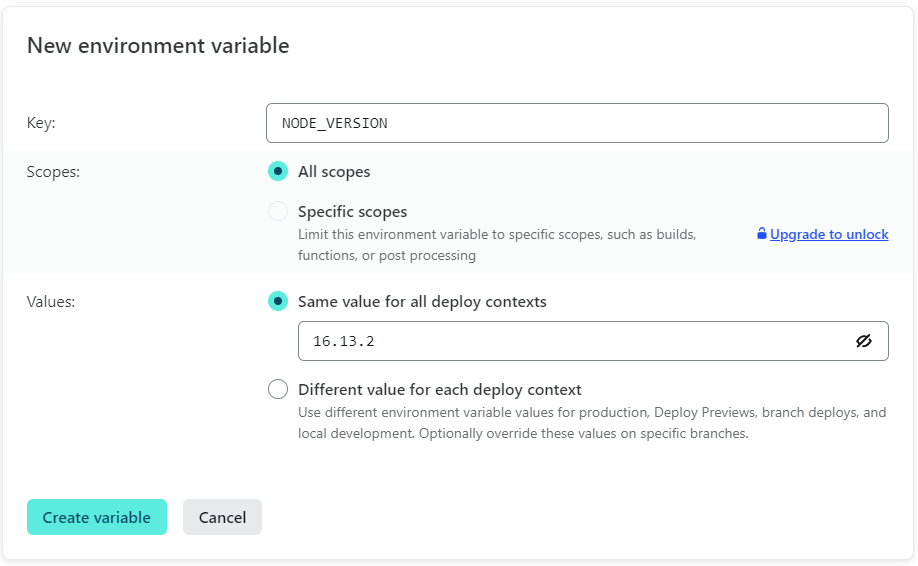Cancel the new environment variable form
Image resolution: width=918 pixels, height=566 pixels.
(x=222, y=517)
